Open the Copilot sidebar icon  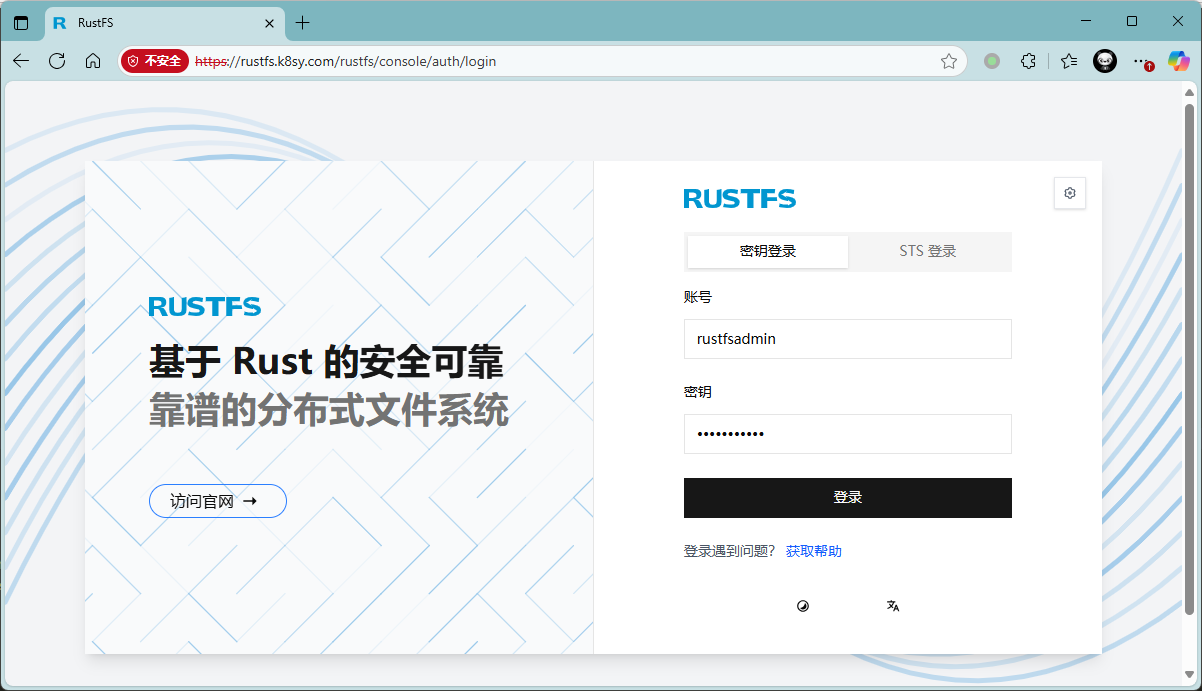(x=1179, y=61)
